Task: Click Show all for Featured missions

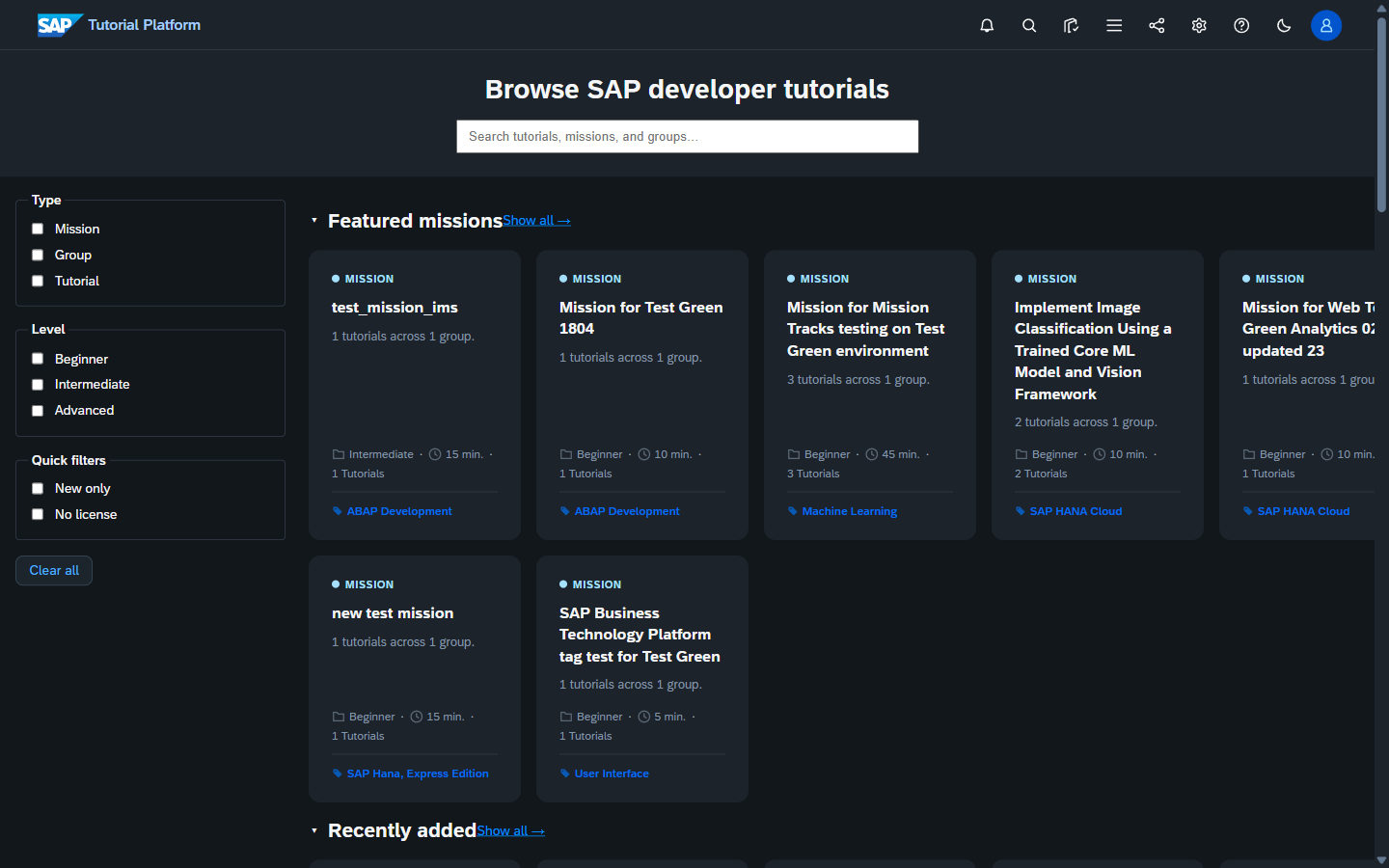Action: pyautogui.click(x=536, y=221)
